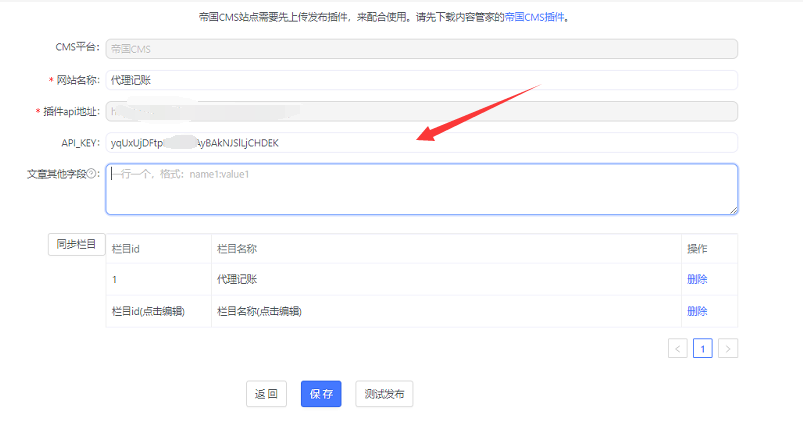The height and width of the screenshot is (422, 803).
Task: Edit the 栏目名称(点击编辑) cell
Action: coord(259,311)
